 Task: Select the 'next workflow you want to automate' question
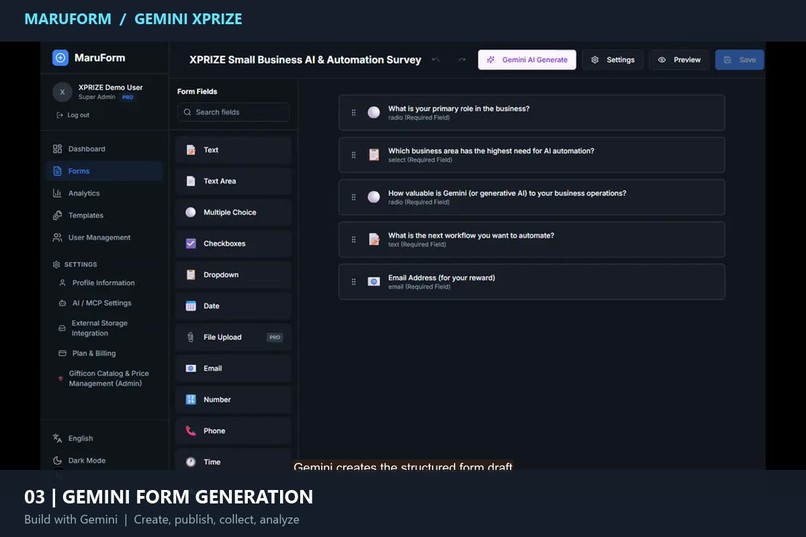pos(532,239)
